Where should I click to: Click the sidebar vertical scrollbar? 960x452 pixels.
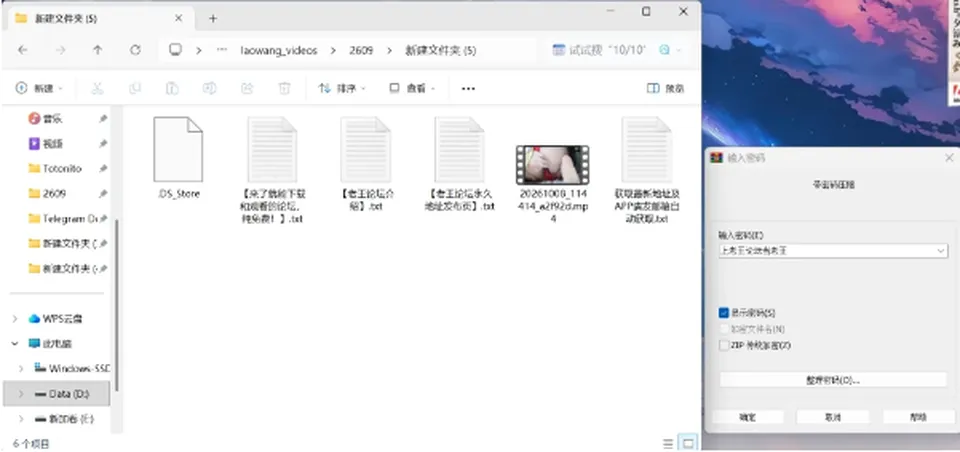point(116,304)
